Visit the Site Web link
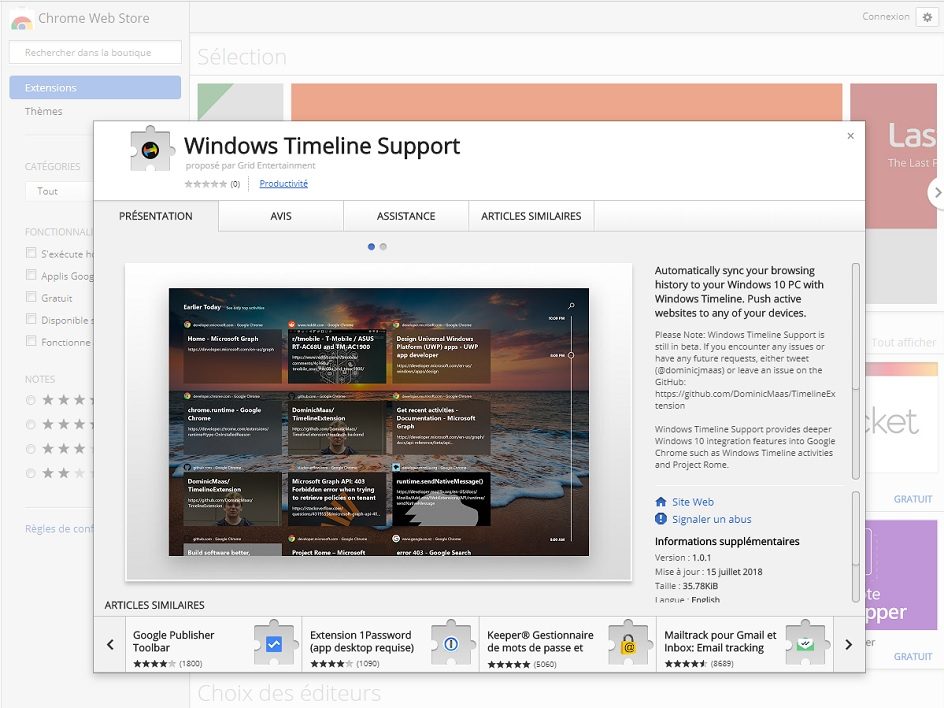The width and height of the screenshot is (944, 708). tap(692, 502)
